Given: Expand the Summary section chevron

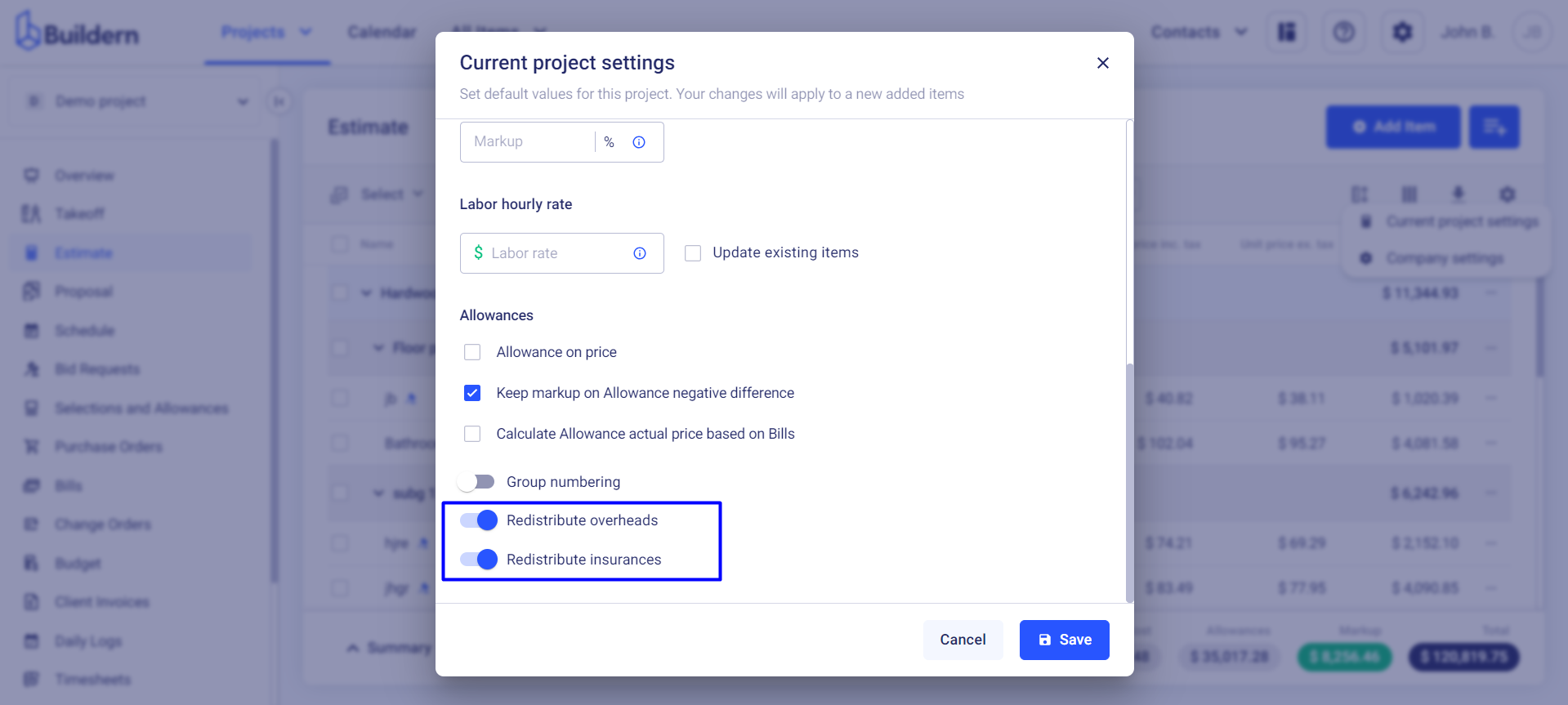Looking at the screenshot, I should 352,648.
